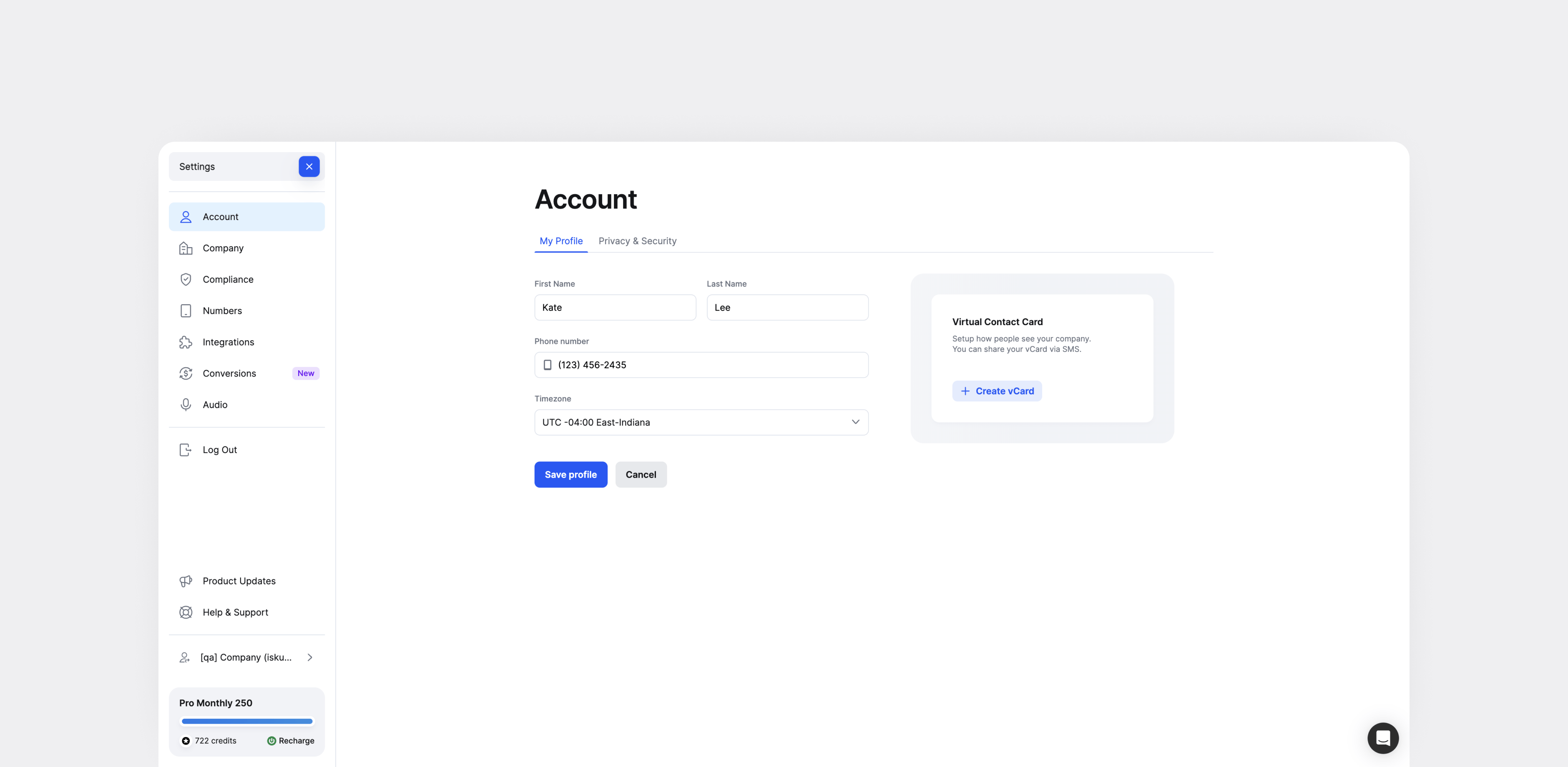Click the Help & Support lifebuoy icon

coord(186,612)
